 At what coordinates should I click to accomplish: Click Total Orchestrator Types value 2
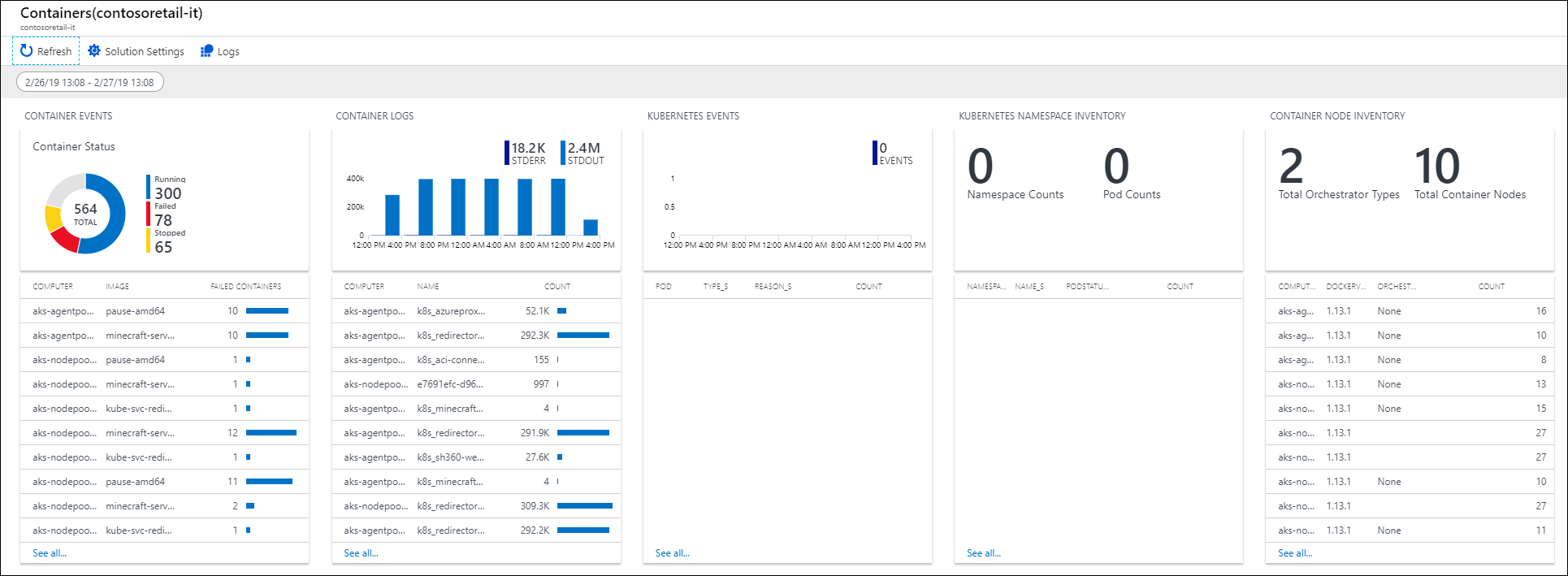[1291, 167]
